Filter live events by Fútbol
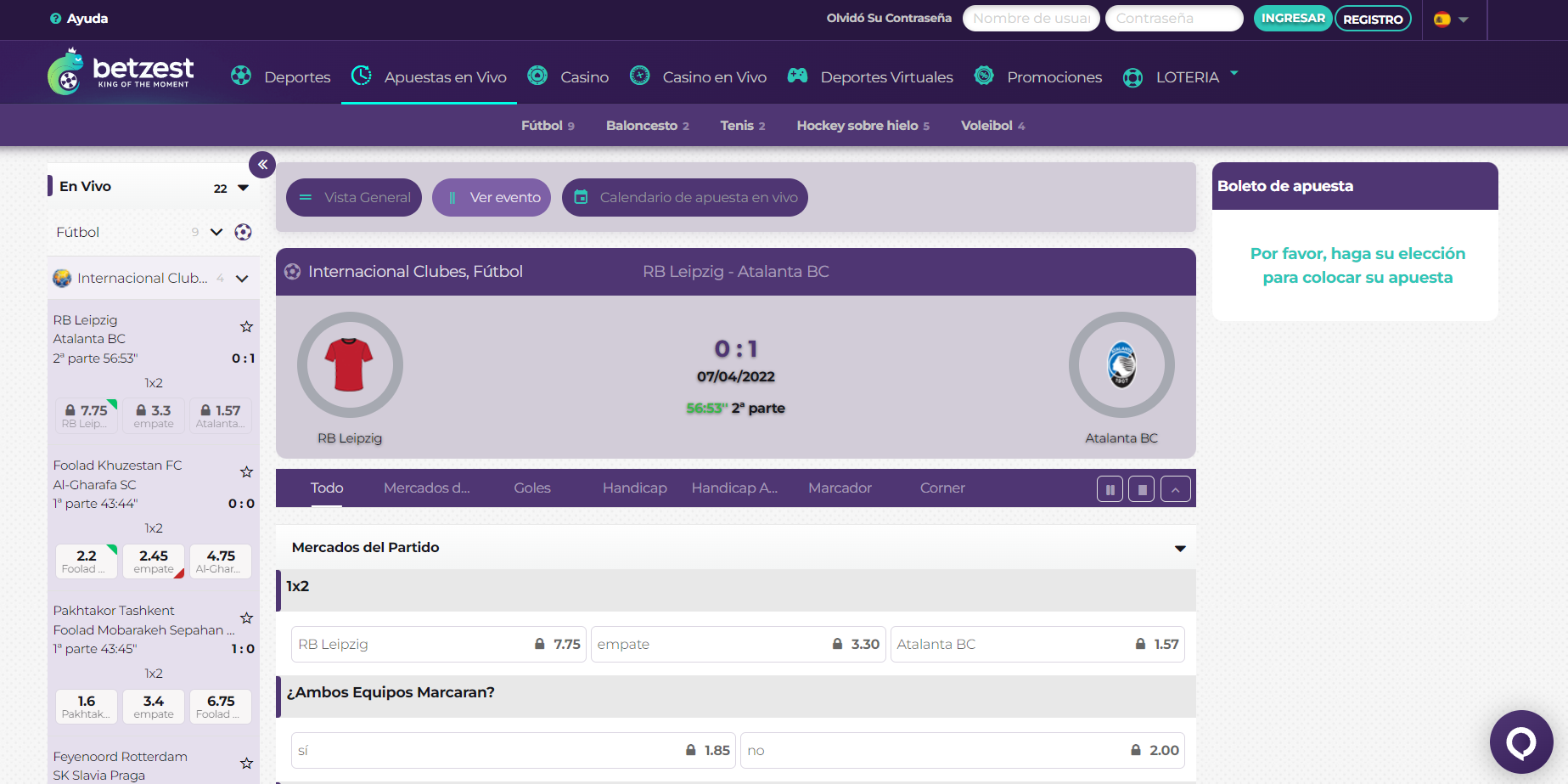1568x784 pixels. point(548,126)
